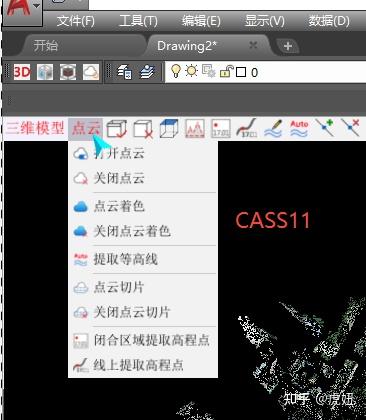The height and width of the screenshot is (420, 366).
Task: Click the red 3D toolbar icon
Action: coord(22,72)
